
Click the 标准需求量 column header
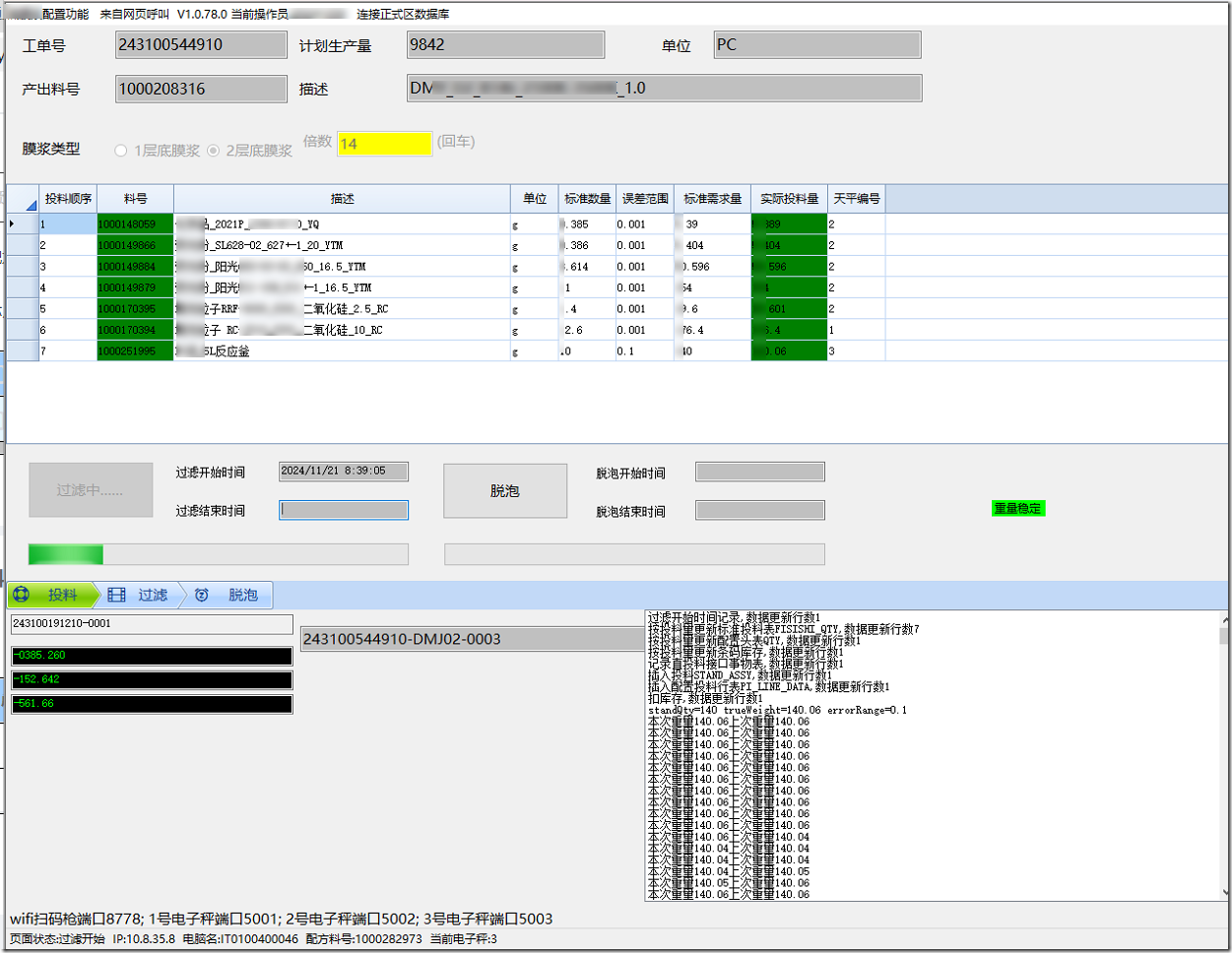pos(712,199)
